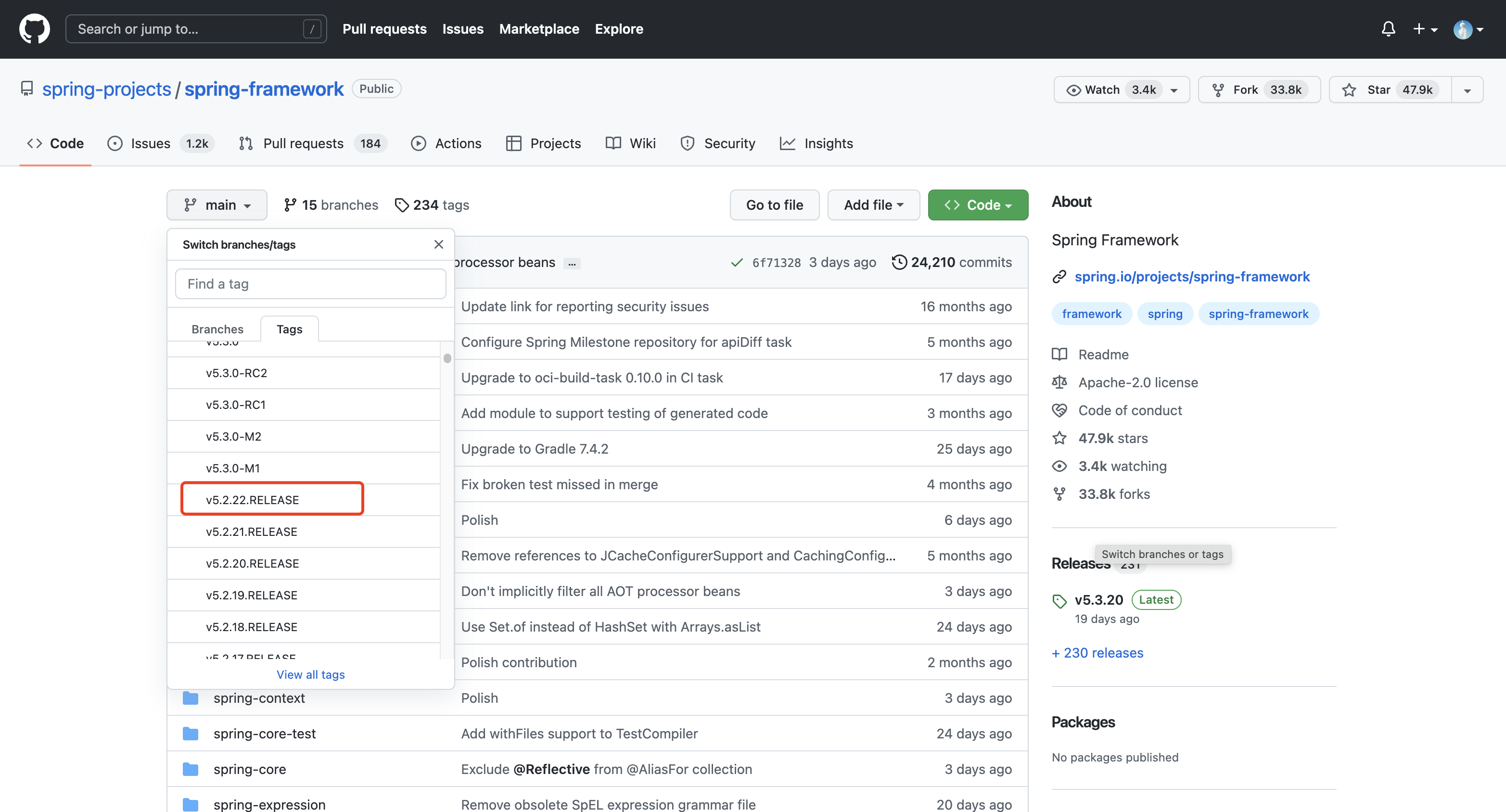Select tag v5.3.0-RC2
Viewport: 1506px width, 812px height.
(304, 373)
